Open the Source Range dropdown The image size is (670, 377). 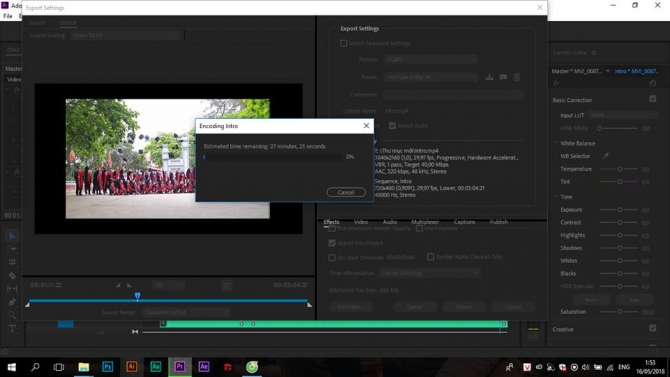186,312
